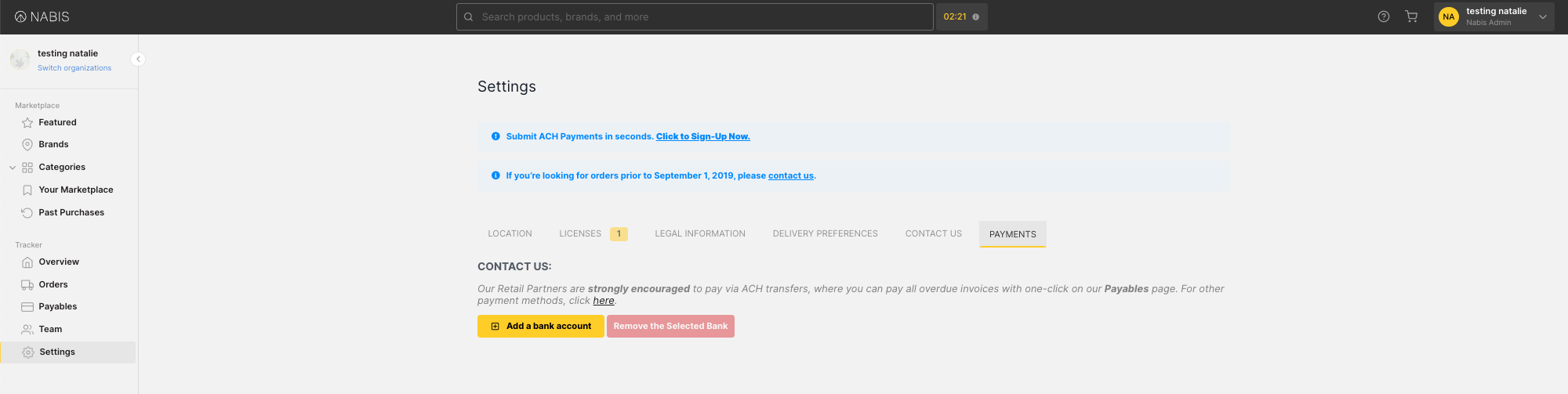Switch to the Licenses tab
The image size is (1568, 394).
pos(580,234)
